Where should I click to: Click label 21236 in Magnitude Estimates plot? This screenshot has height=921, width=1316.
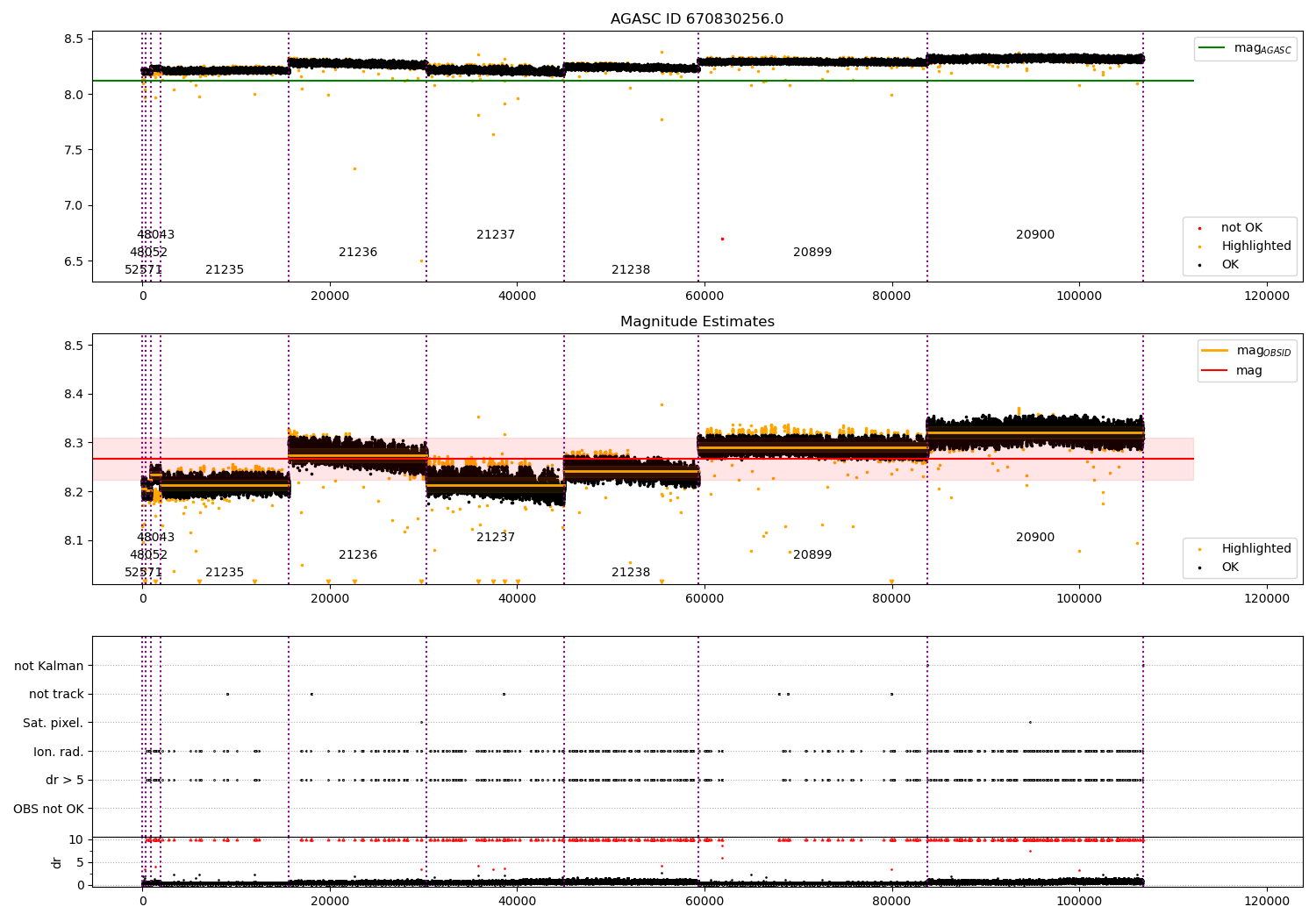tap(358, 555)
